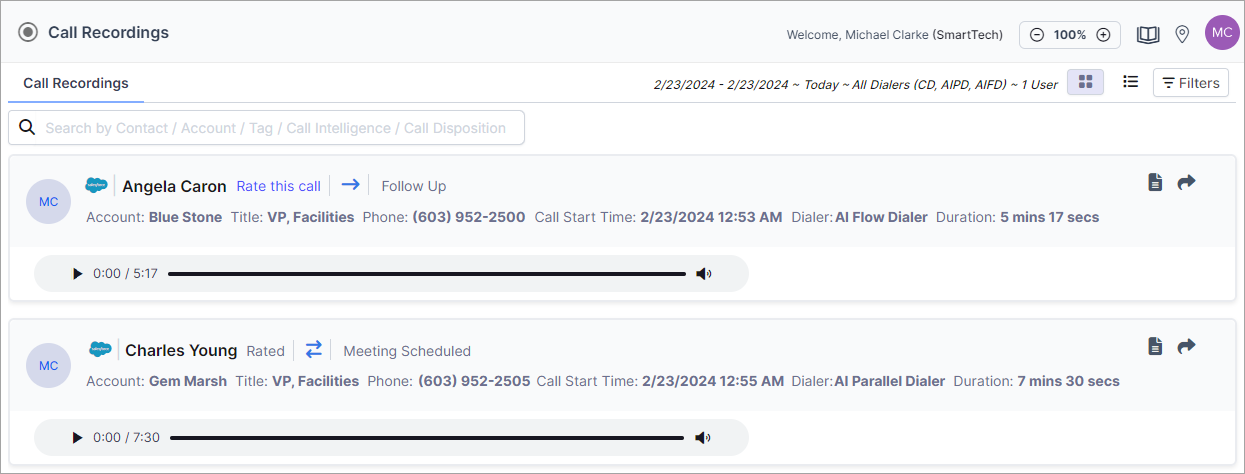Open transcript document icon for Angela Caron
1245x474 pixels.
1155,182
